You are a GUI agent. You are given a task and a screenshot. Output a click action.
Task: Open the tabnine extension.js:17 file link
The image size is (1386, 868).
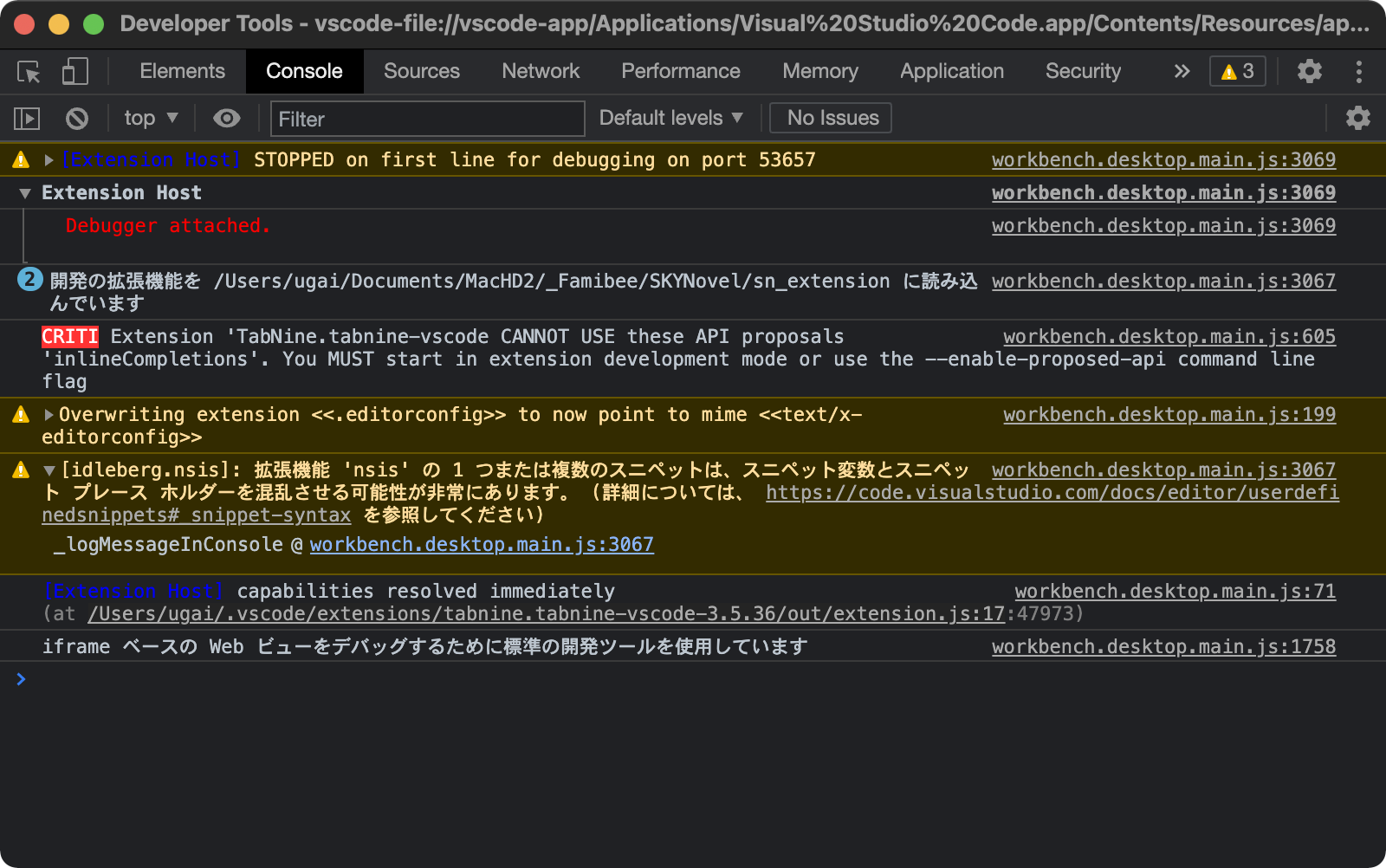click(x=546, y=613)
